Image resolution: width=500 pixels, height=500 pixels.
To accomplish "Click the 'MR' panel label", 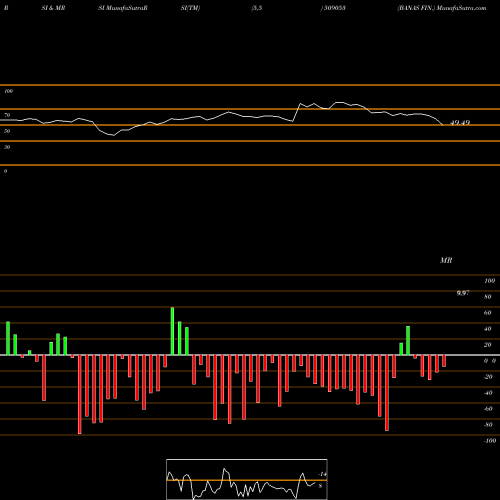I will pyautogui.click(x=446, y=260).
